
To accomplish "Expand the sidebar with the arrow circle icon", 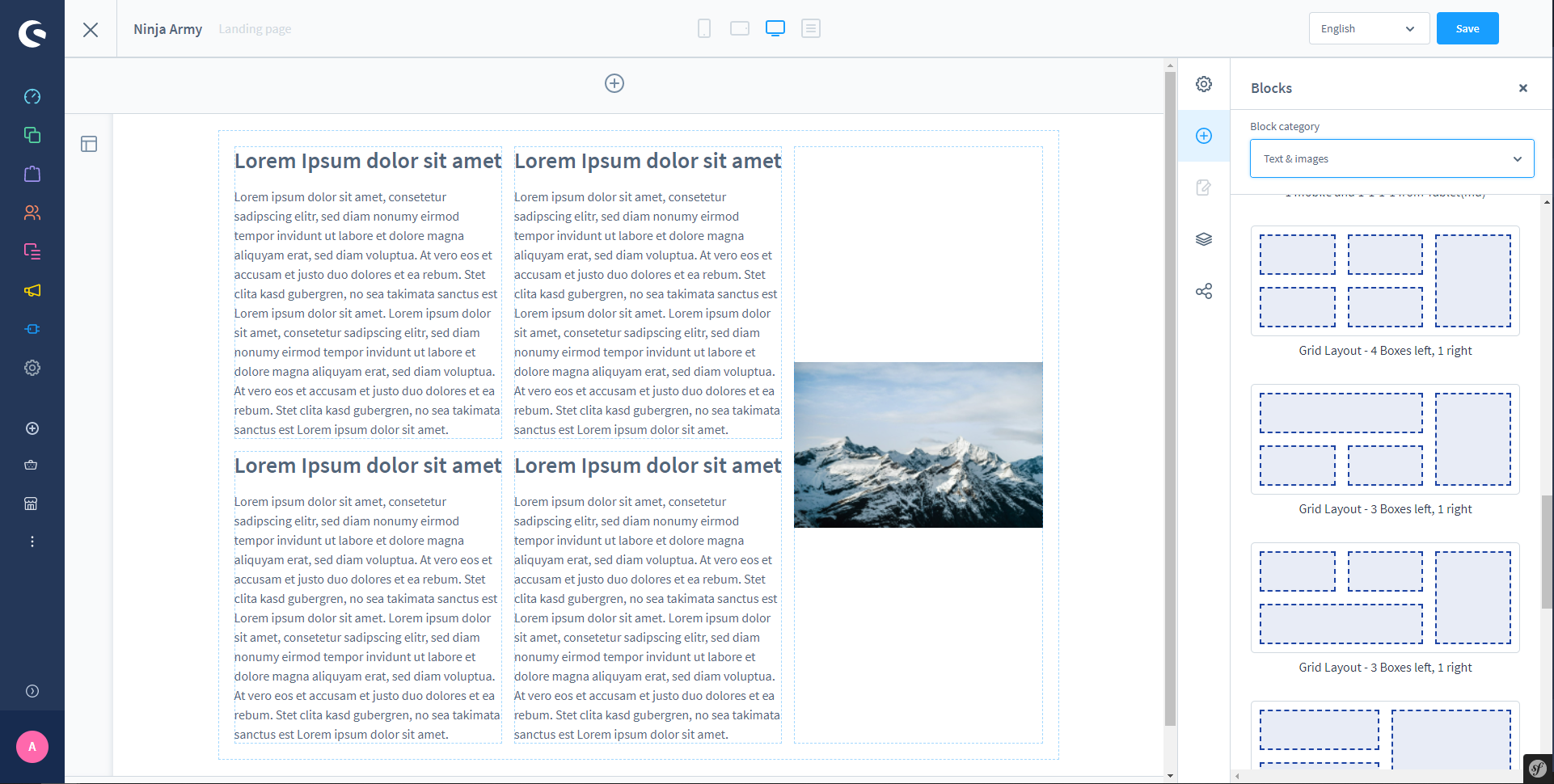I will click(x=32, y=691).
